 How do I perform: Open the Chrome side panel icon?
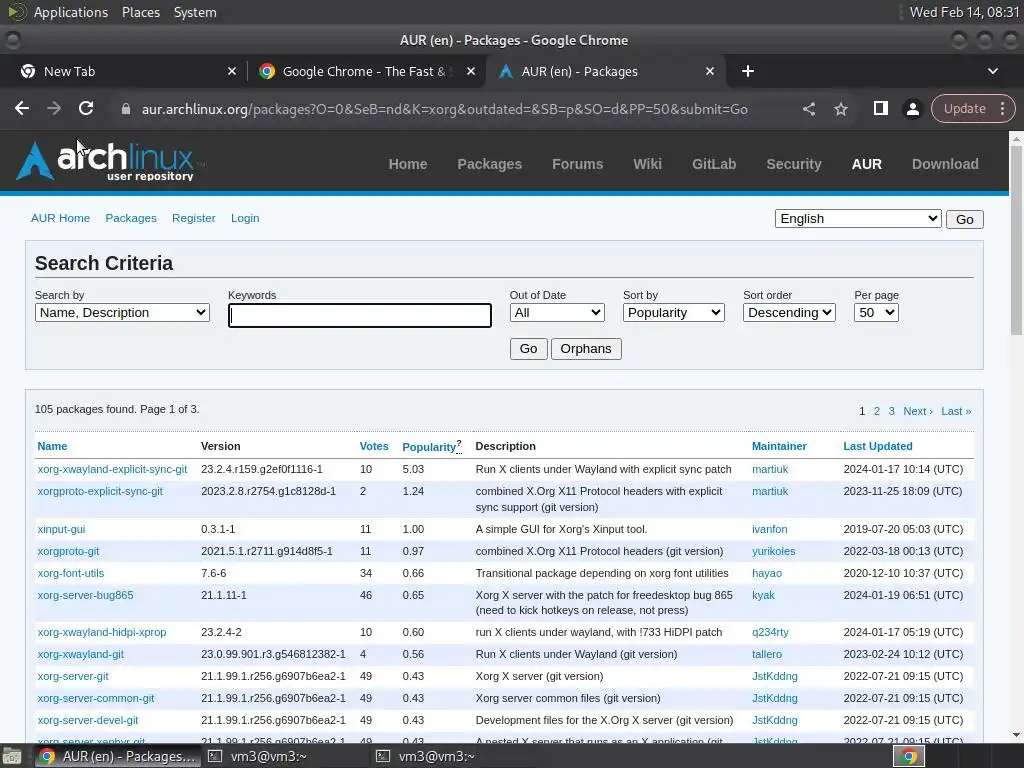pyautogui.click(x=880, y=108)
